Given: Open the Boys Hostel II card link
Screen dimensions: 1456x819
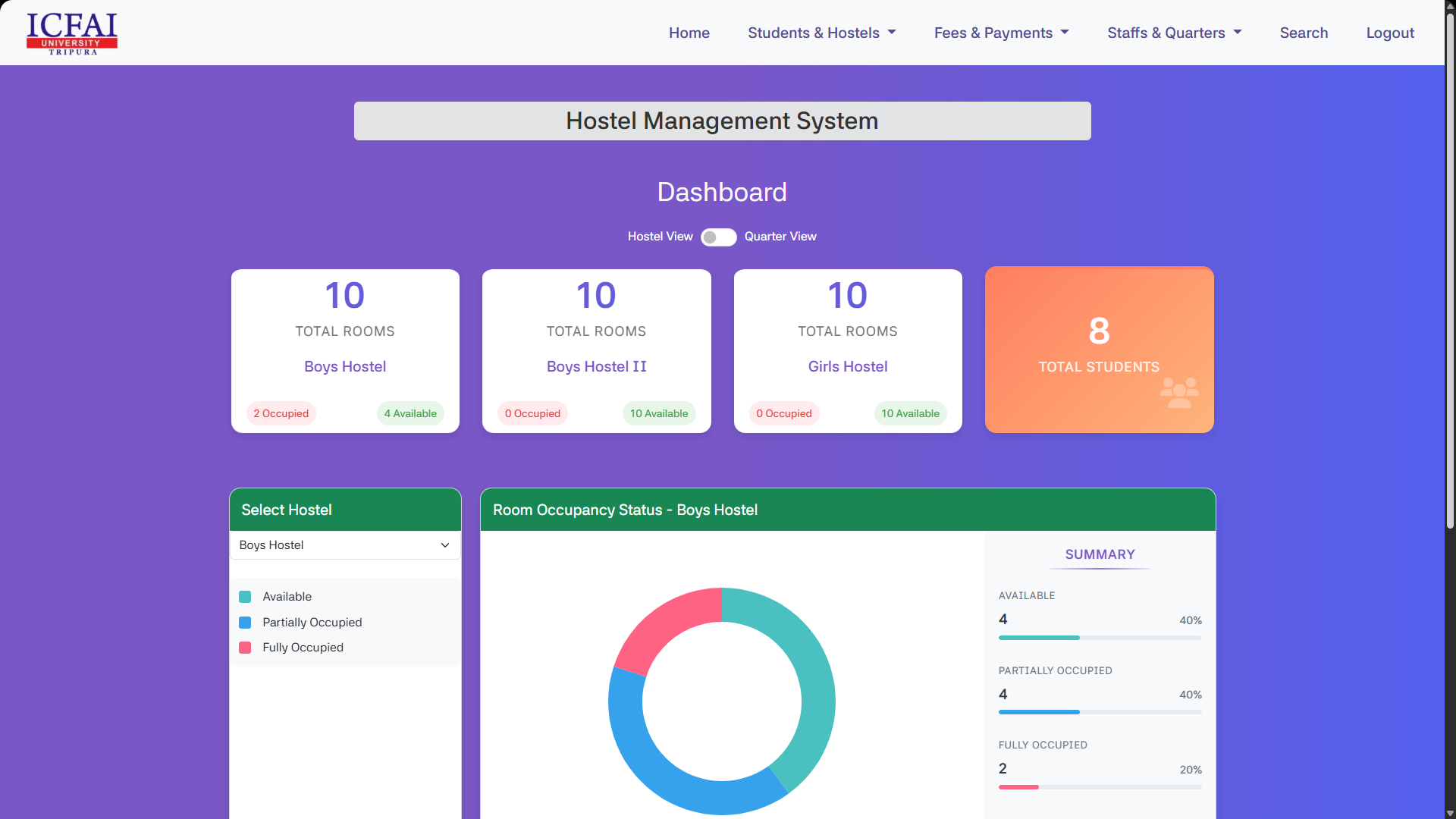Looking at the screenshot, I should (x=596, y=366).
